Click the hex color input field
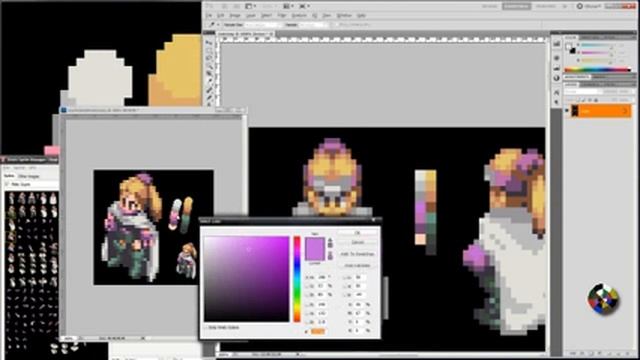The image size is (640, 360). point(318,331)
